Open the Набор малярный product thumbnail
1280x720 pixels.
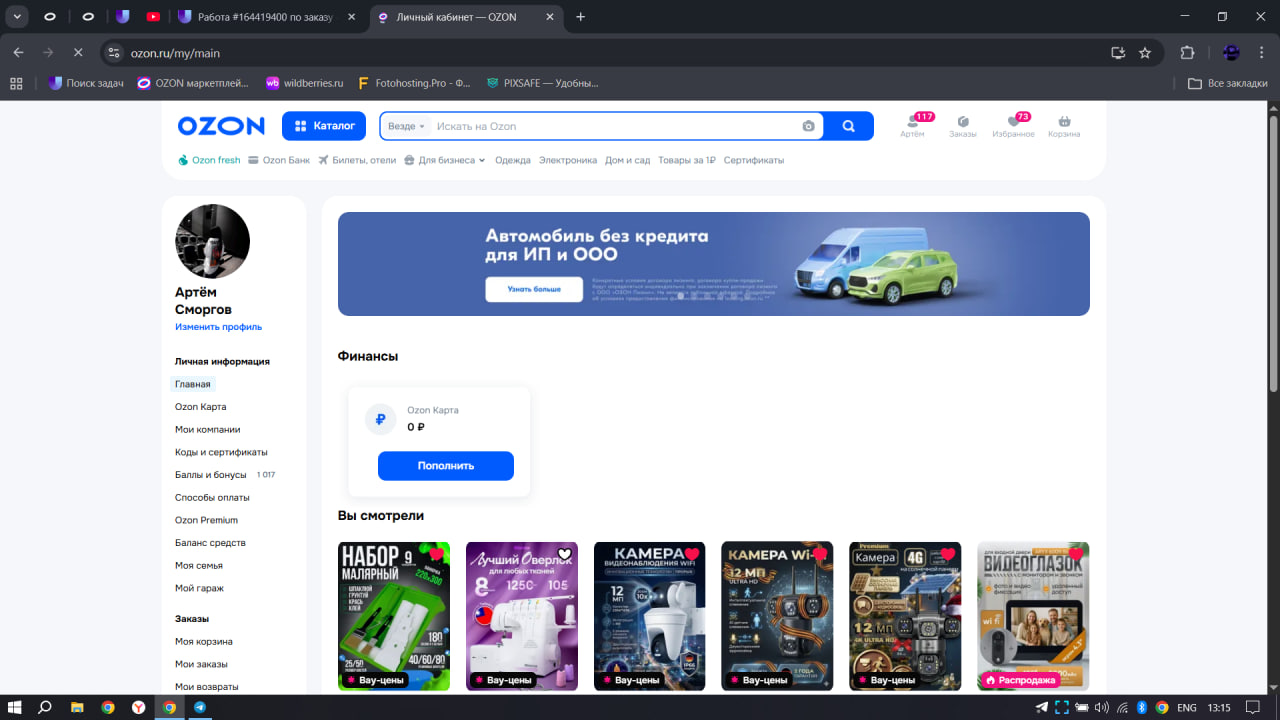394,616
